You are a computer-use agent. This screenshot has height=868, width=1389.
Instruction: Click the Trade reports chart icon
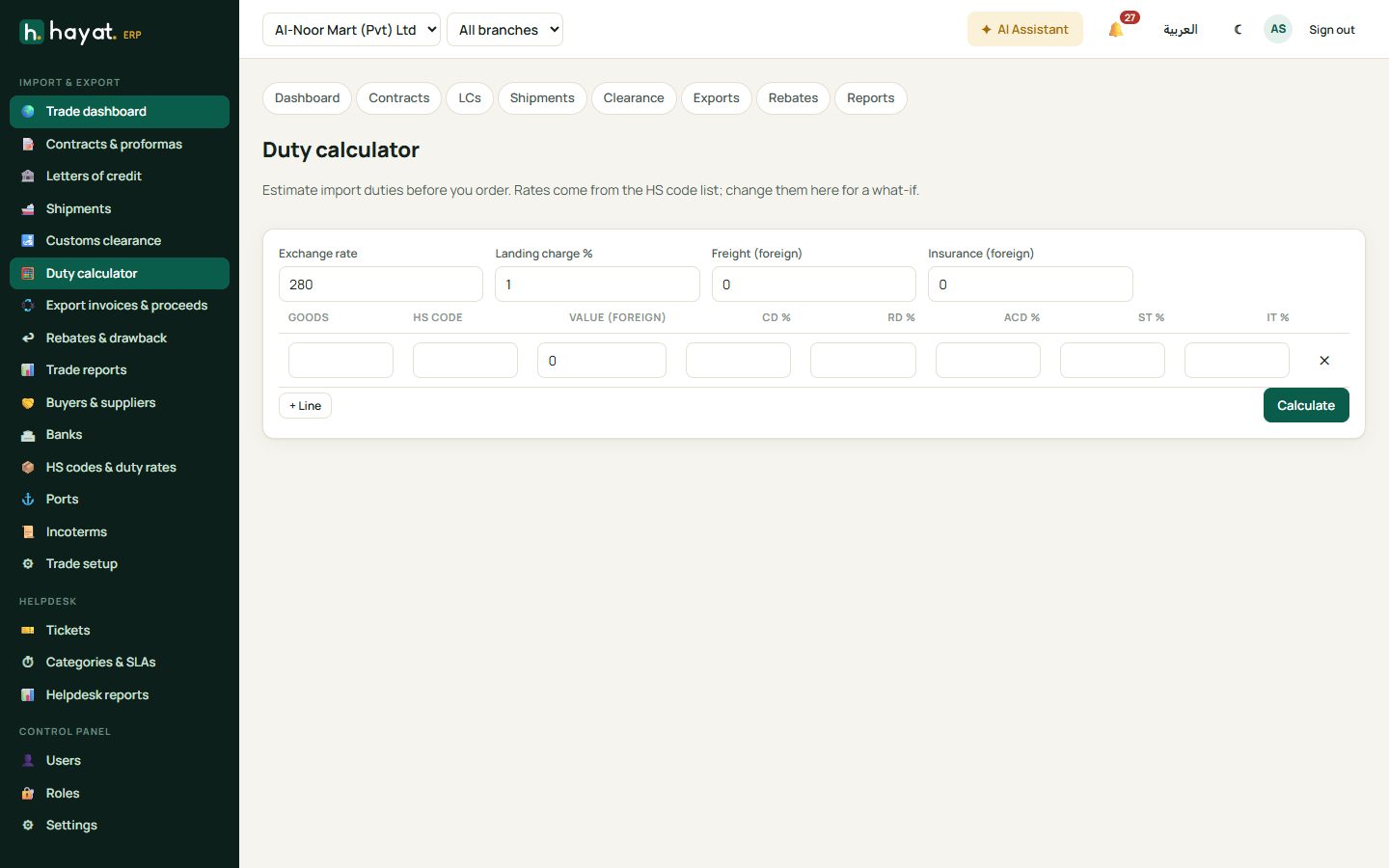pos(28,370)
